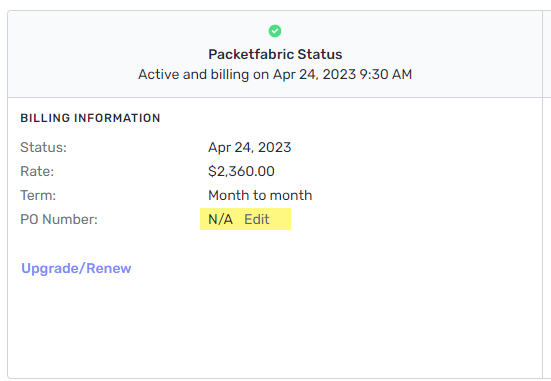Select the rate value $2,360.00
The height and width of the screenshot is (381, 551).
pyautogui.click(x=241, y=172)
